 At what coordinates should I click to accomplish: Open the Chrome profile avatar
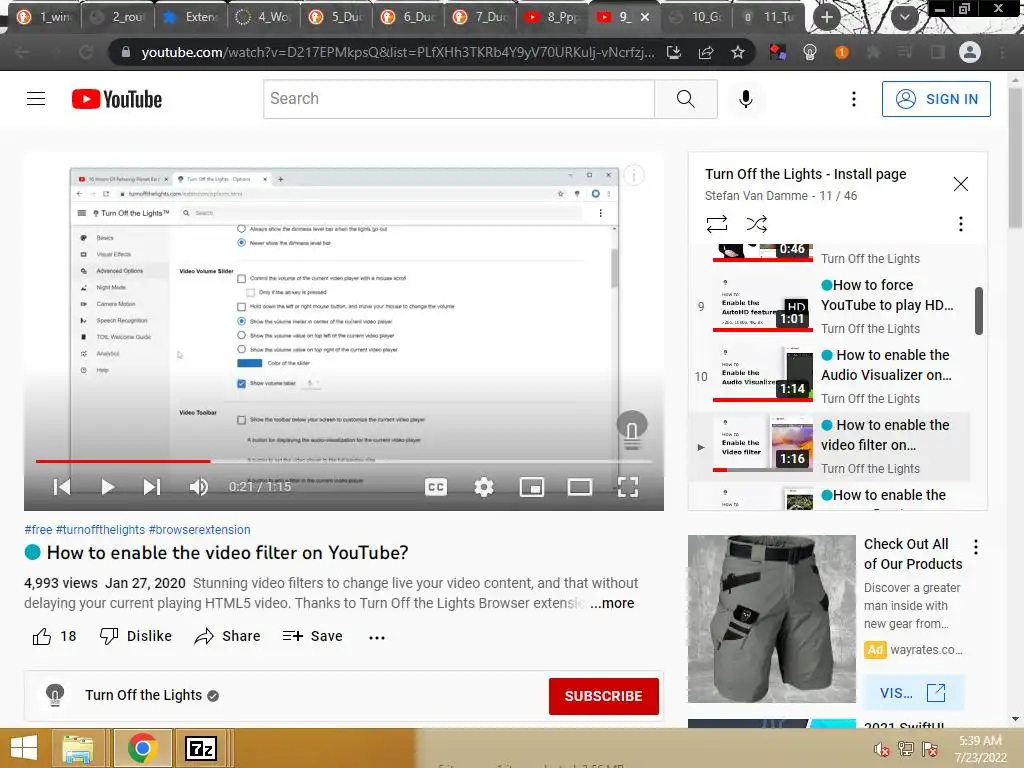(x=970, y=52)
